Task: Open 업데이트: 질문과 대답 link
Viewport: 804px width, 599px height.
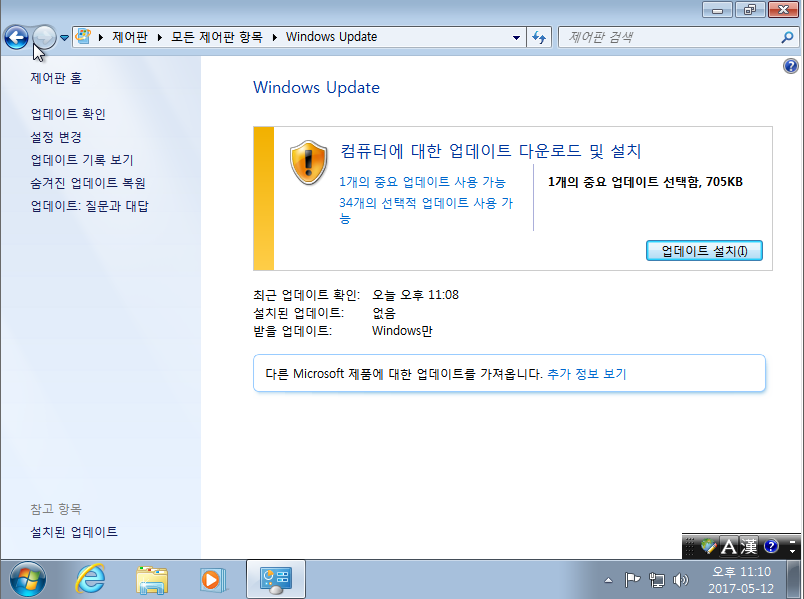Action: tap(90, 206)
